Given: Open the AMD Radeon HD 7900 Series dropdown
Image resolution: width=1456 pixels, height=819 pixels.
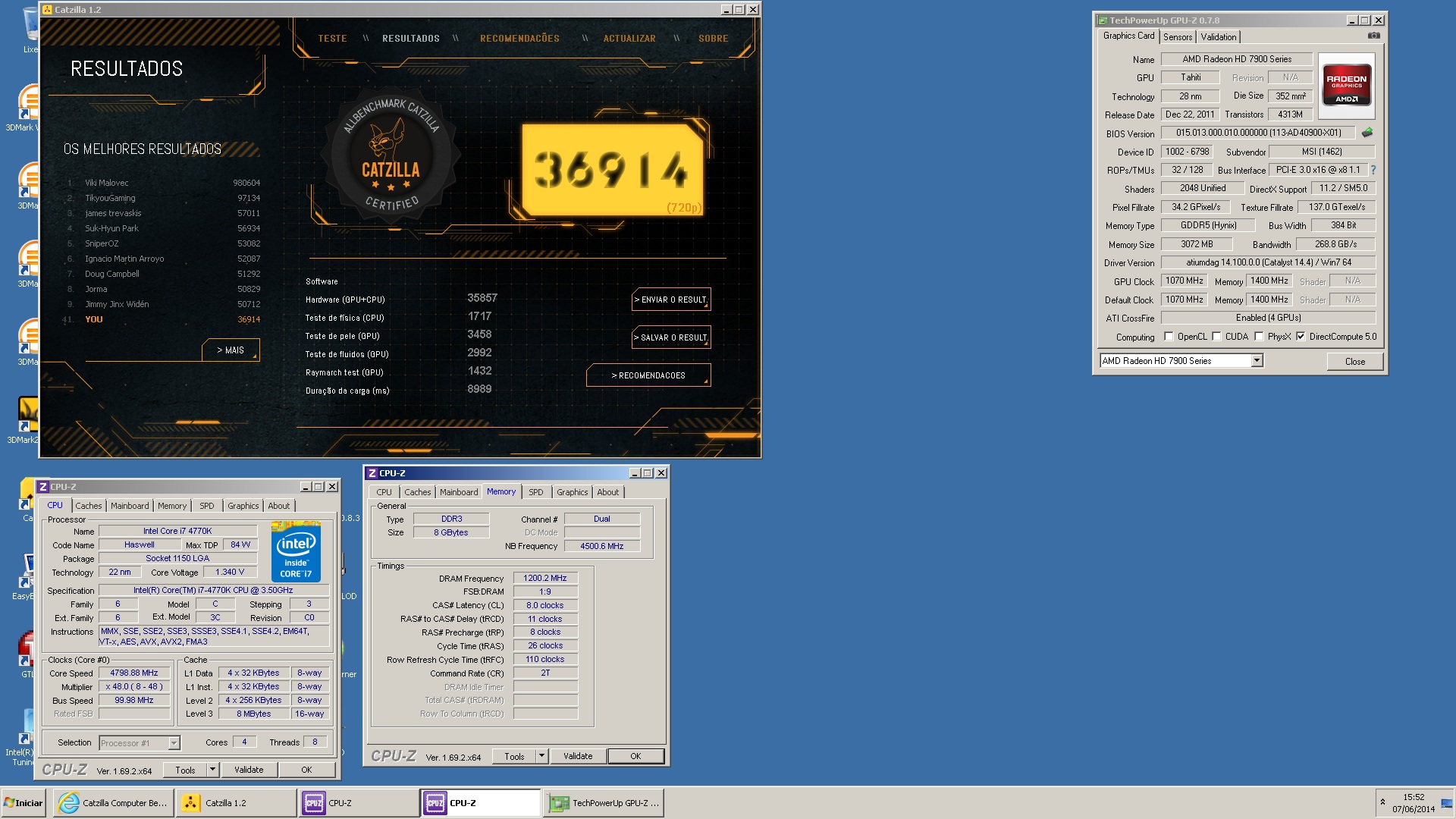Looking at the screenshot, I should [x=1257, y=361].
